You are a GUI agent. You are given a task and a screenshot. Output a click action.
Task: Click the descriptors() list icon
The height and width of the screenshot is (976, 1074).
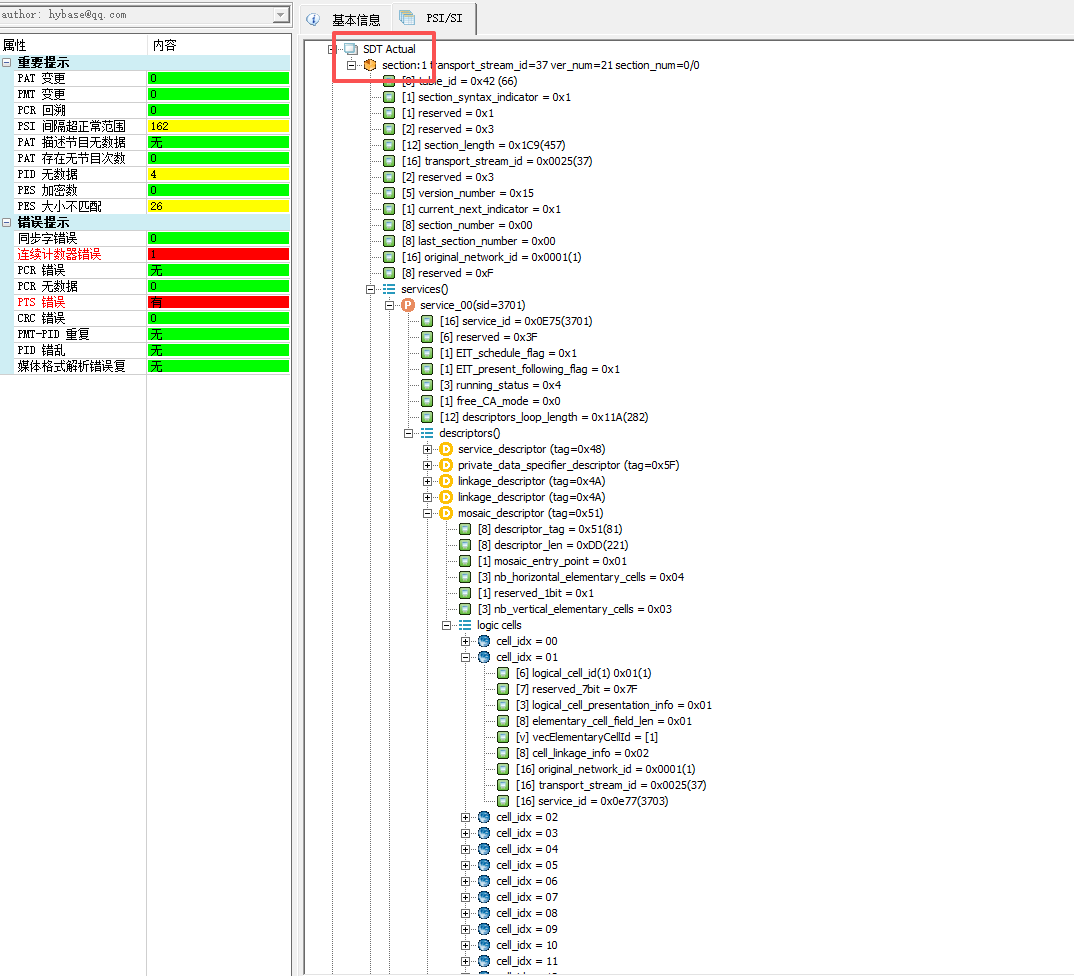[427, 433]
